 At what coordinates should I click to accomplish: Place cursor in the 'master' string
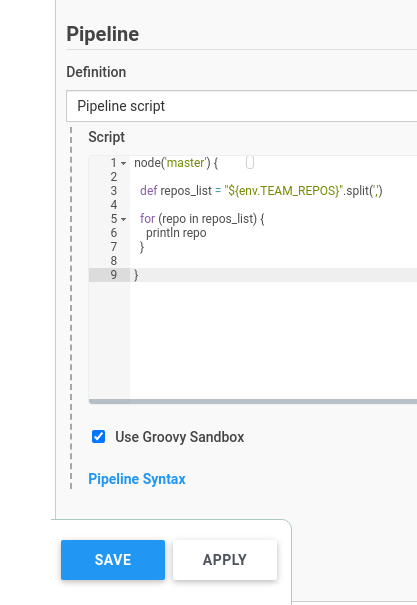pyautogui.click(x=185, y=163)
